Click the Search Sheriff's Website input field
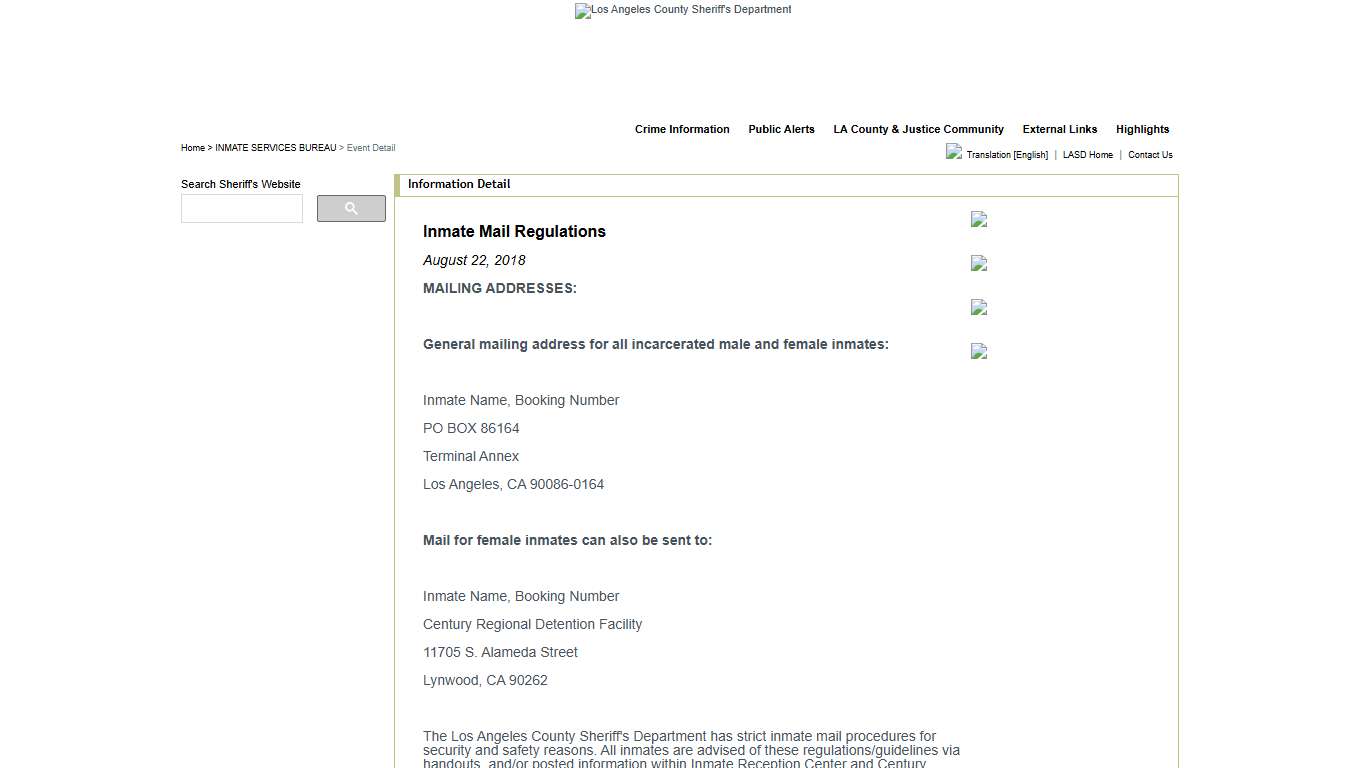This screenshot has width=1366, height=768. [241, 208]
